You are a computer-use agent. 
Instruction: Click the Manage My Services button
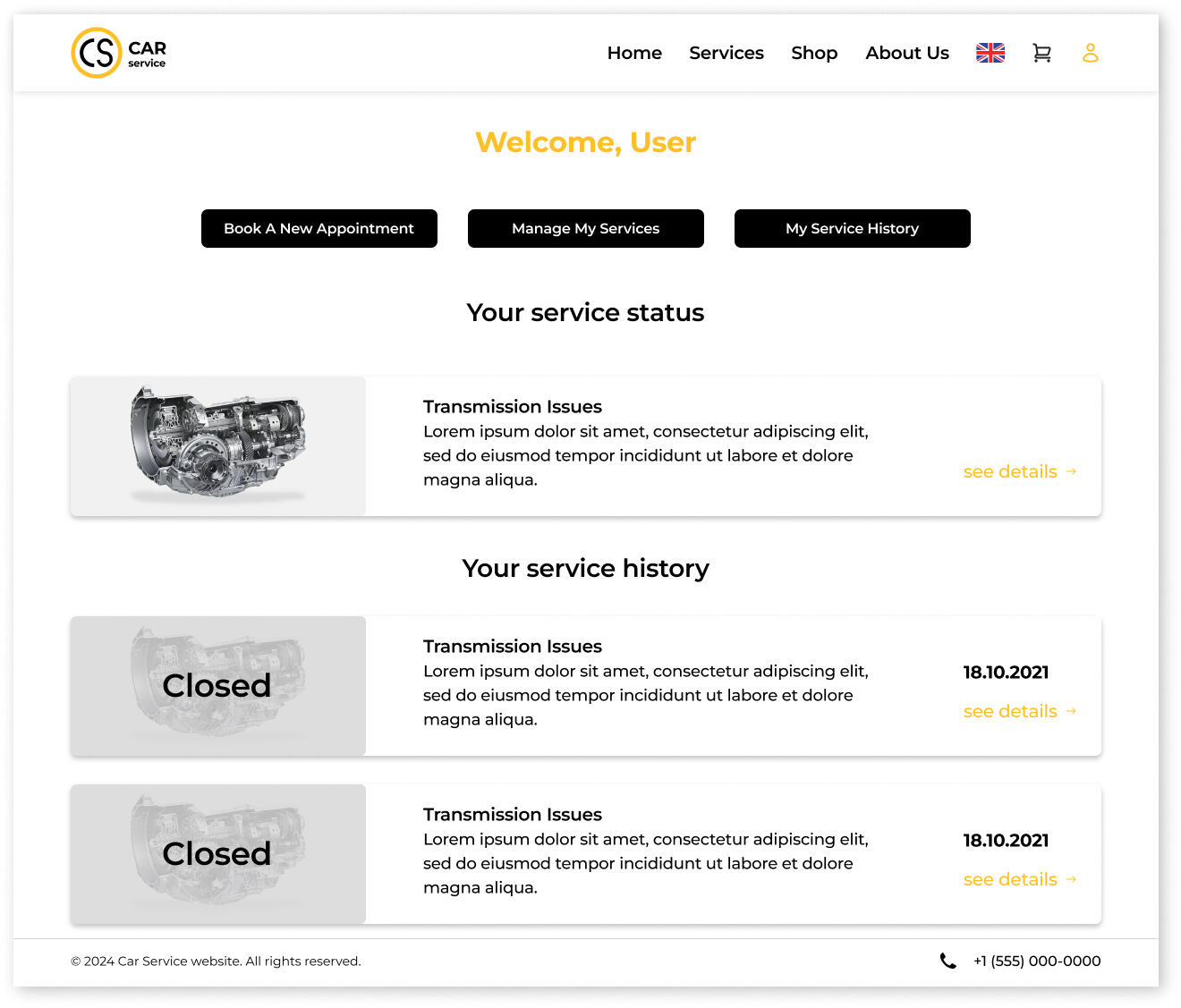585,228
